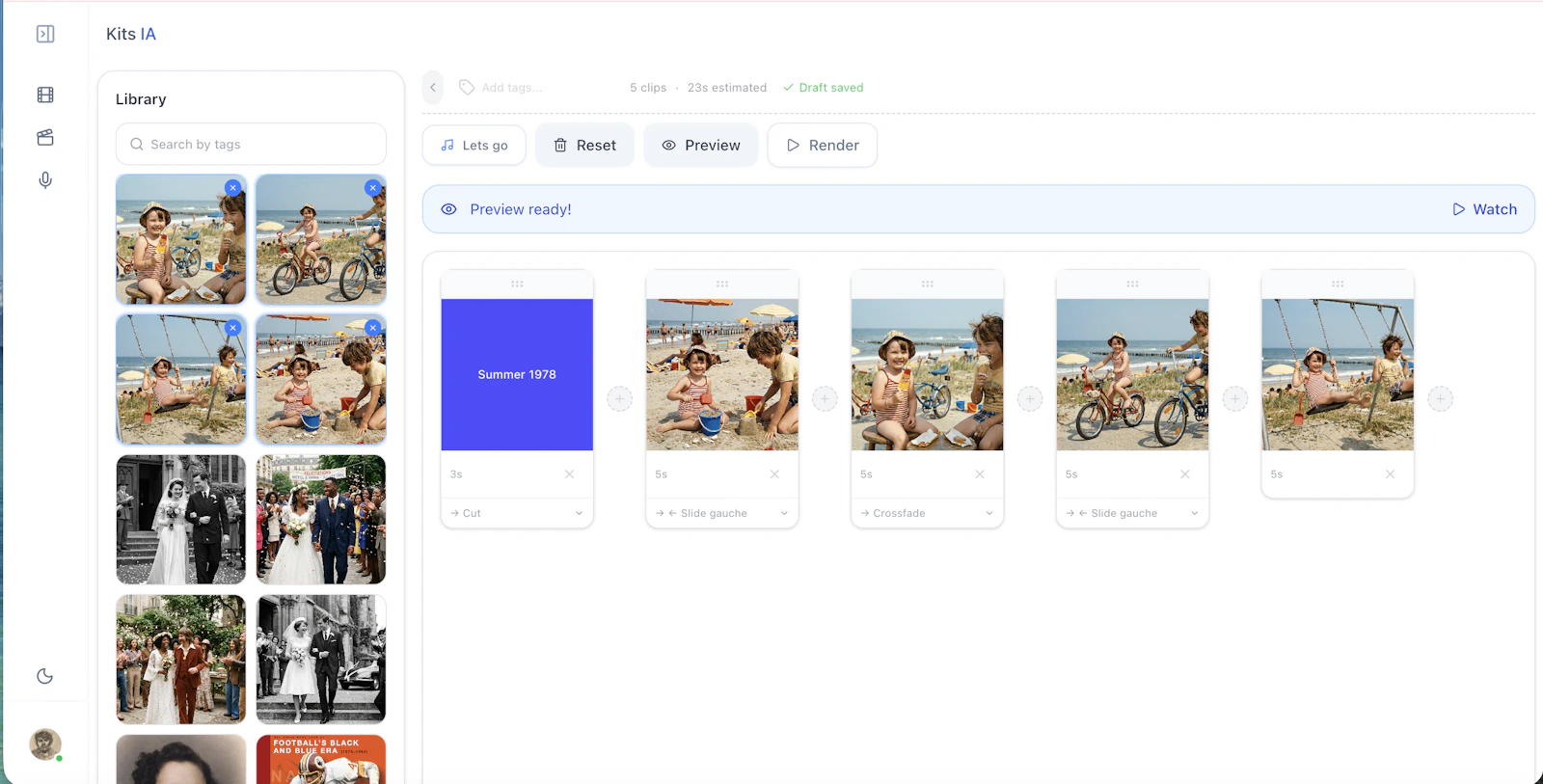Click the bicycle clip image in timeline
Viewport: 1543px width, 784px height.
click(1132, 374)
